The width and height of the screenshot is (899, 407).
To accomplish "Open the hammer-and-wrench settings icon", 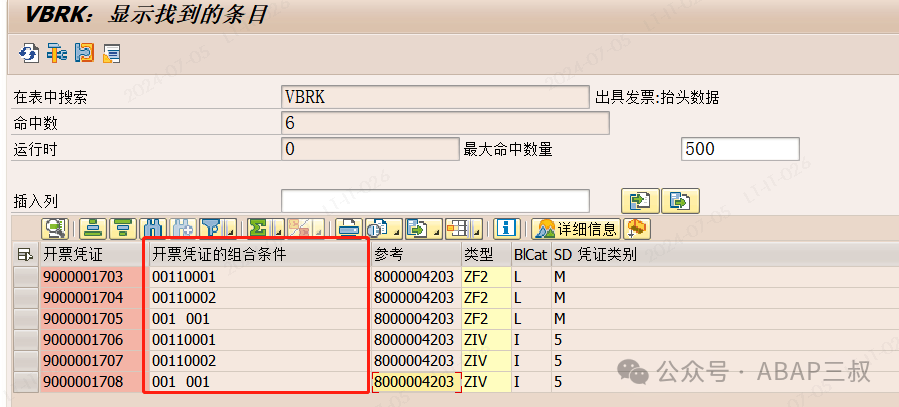I will 57,54.
